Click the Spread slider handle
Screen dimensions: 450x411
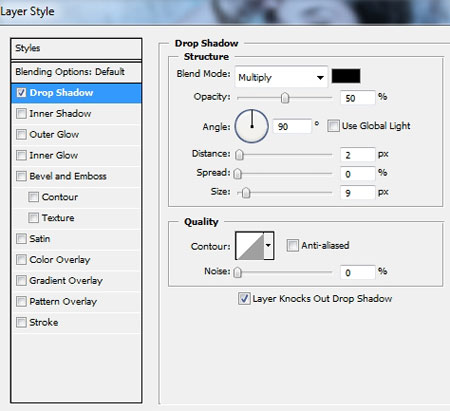(237, 174)
